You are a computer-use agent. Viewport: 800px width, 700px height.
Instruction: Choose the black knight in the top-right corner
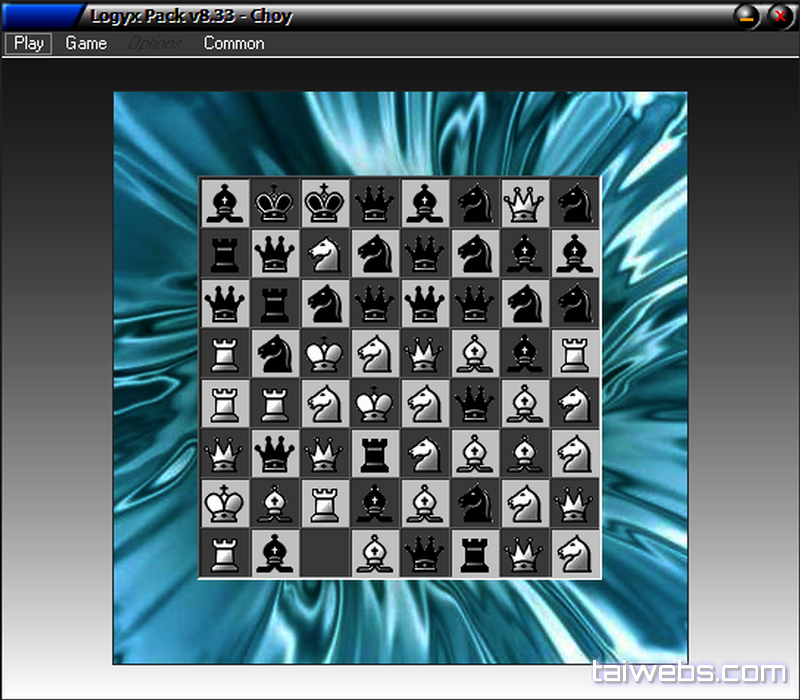point(575,202)
